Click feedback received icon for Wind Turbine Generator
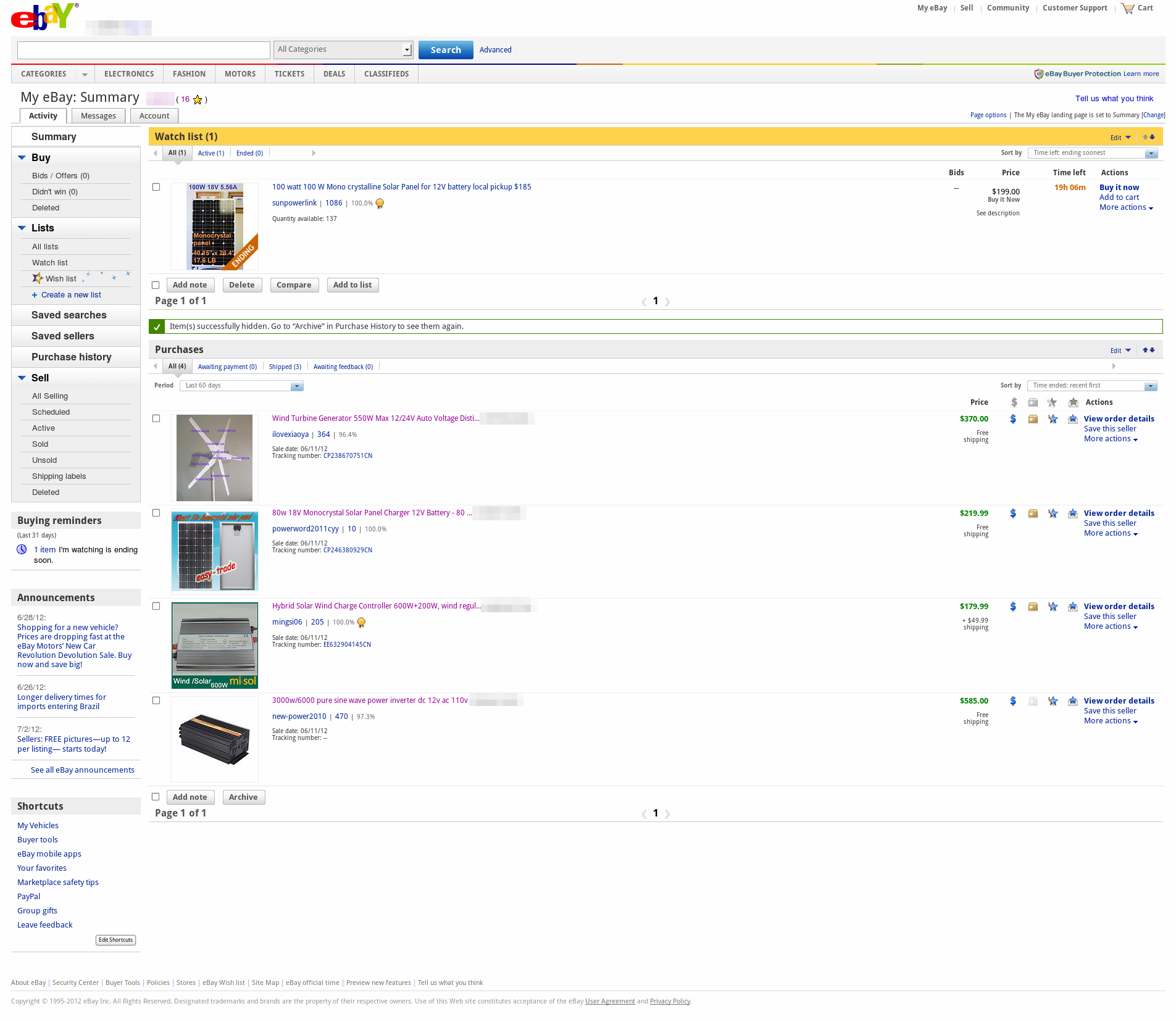This screenshot has width=1176, height=1022. tap(1073, 419)
